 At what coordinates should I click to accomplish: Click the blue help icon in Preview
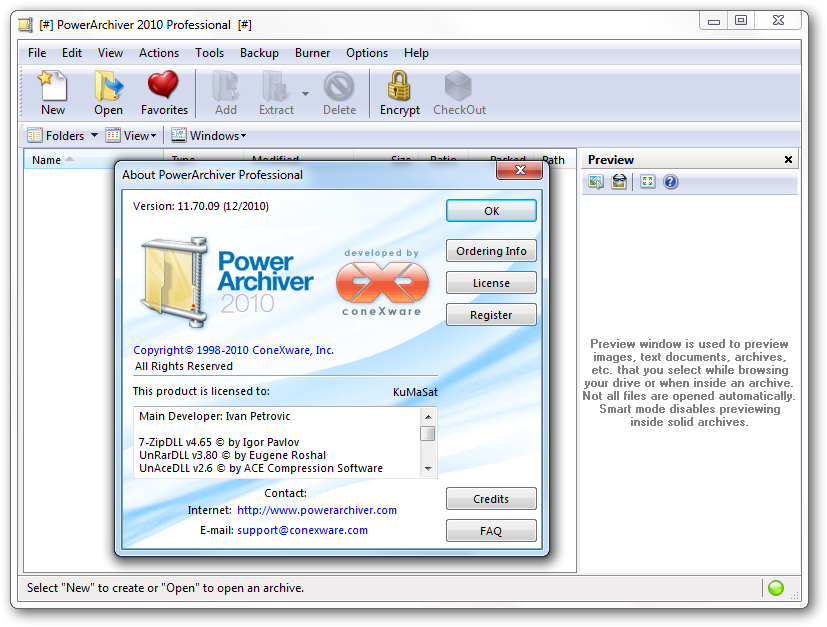point(670,182)
